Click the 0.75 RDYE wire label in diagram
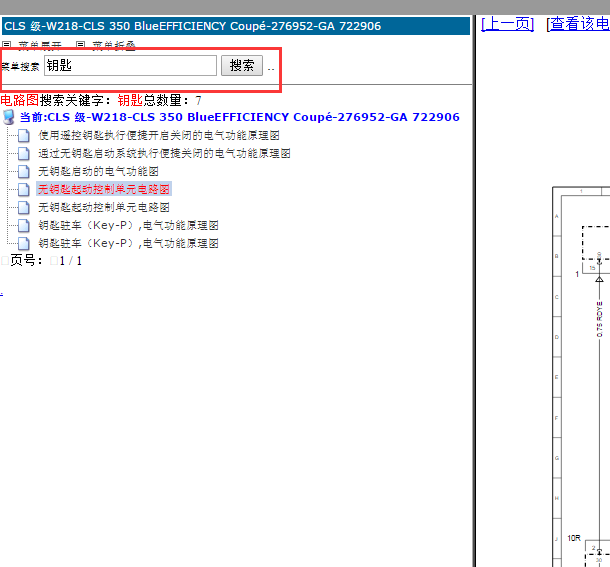 599,319
